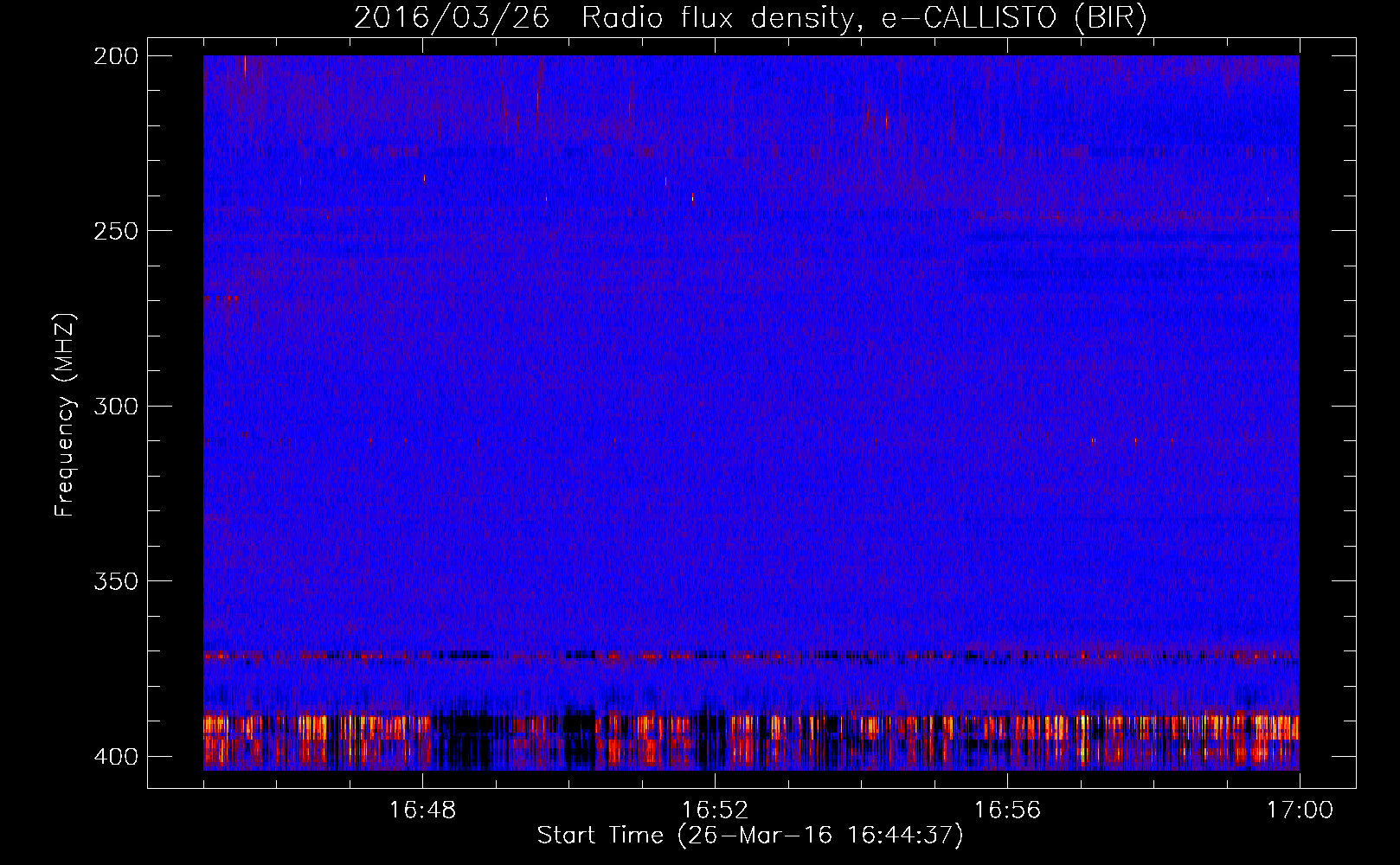Click the frequency tick label 200
The image size is (1400, 865).
click(x=116, y=56)
